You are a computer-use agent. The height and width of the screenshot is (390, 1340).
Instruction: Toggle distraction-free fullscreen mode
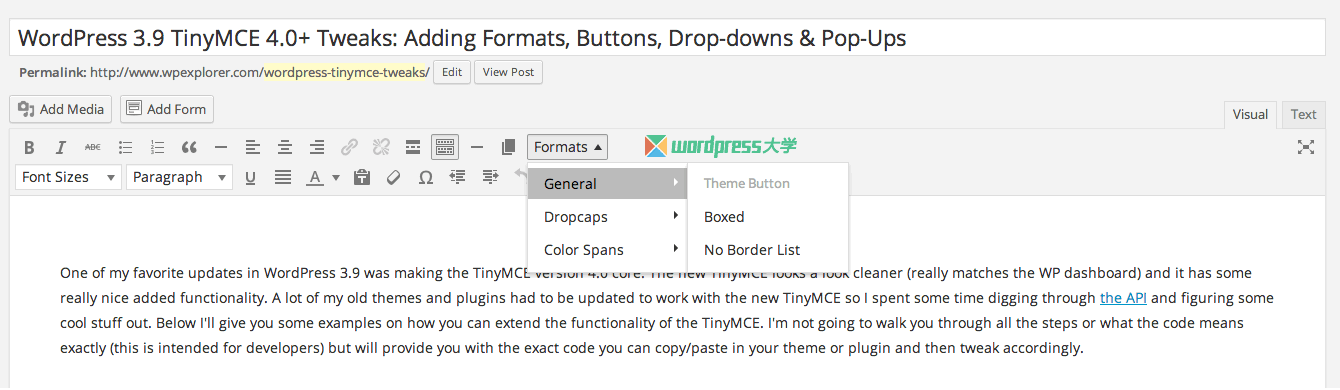[1305, 147]
